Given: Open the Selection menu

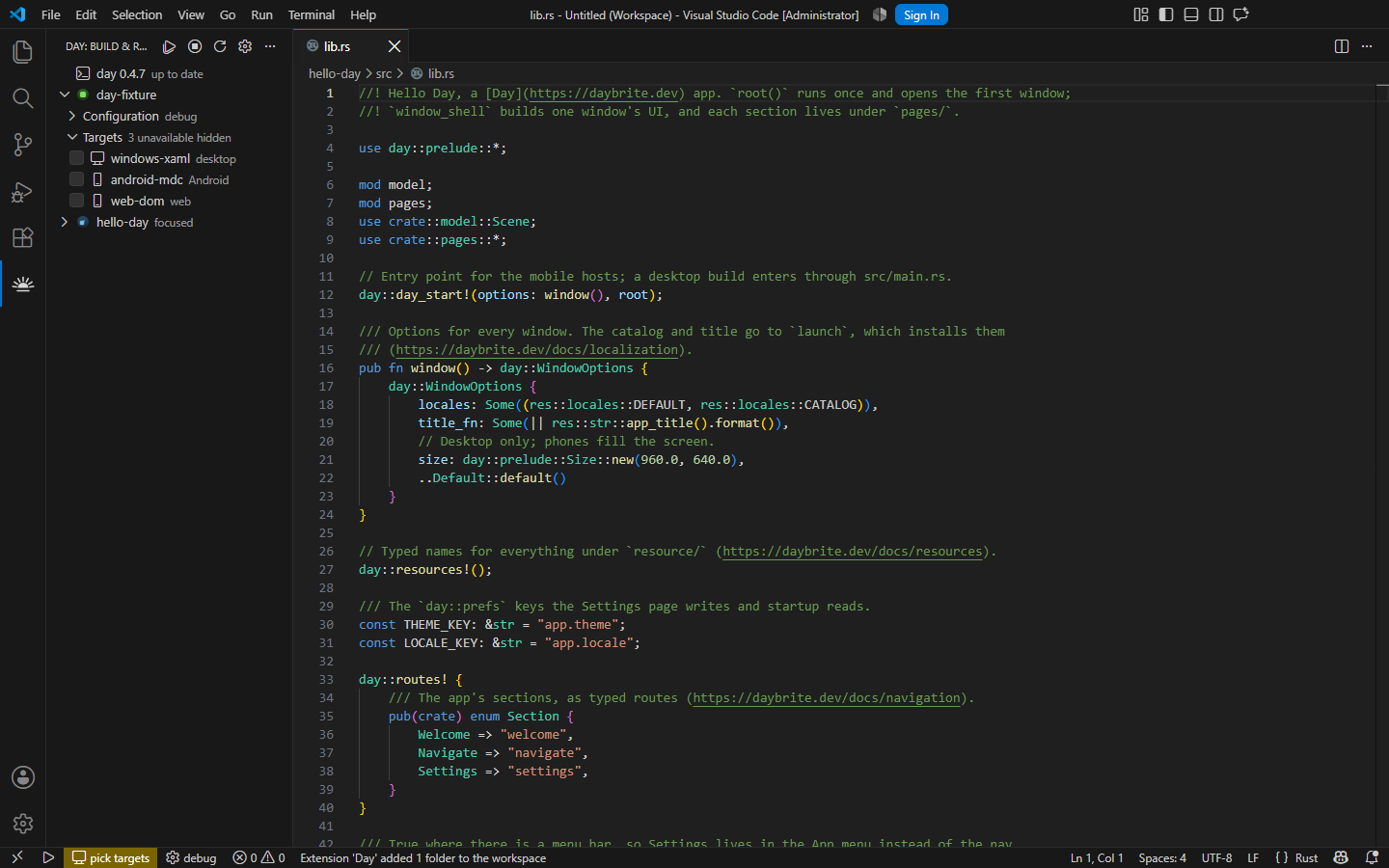Looking at the screenshot, I should pos(137,14).
